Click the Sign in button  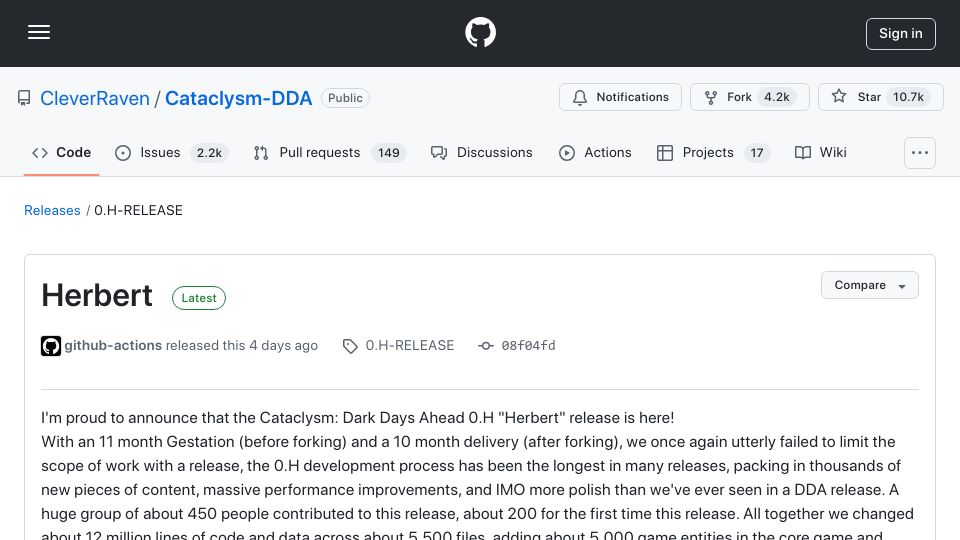(x=901, y=34)
